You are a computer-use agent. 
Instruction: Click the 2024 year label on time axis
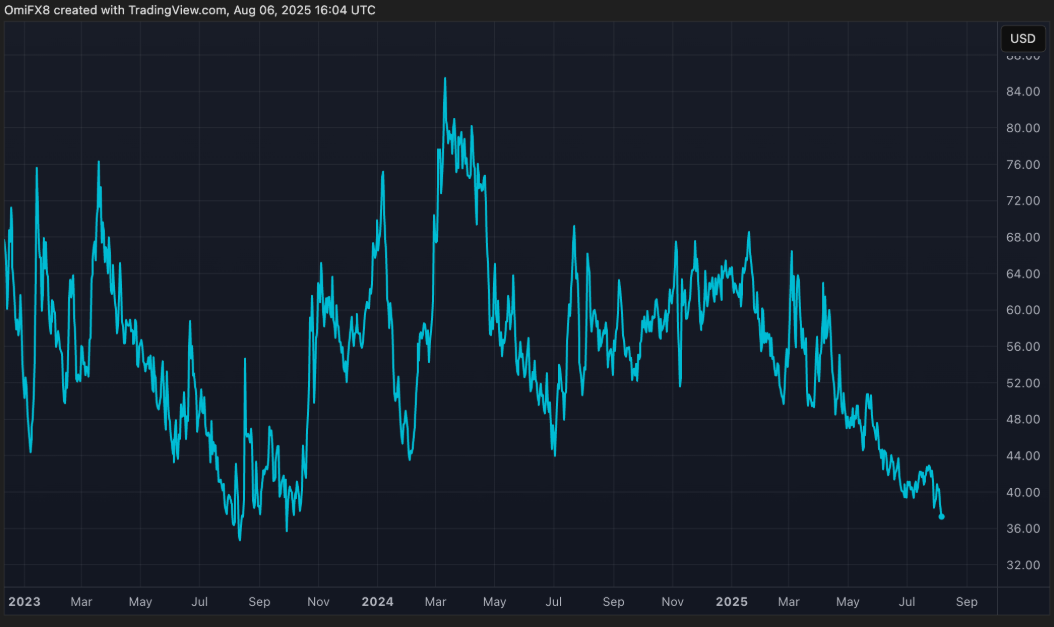pos(377,602)
